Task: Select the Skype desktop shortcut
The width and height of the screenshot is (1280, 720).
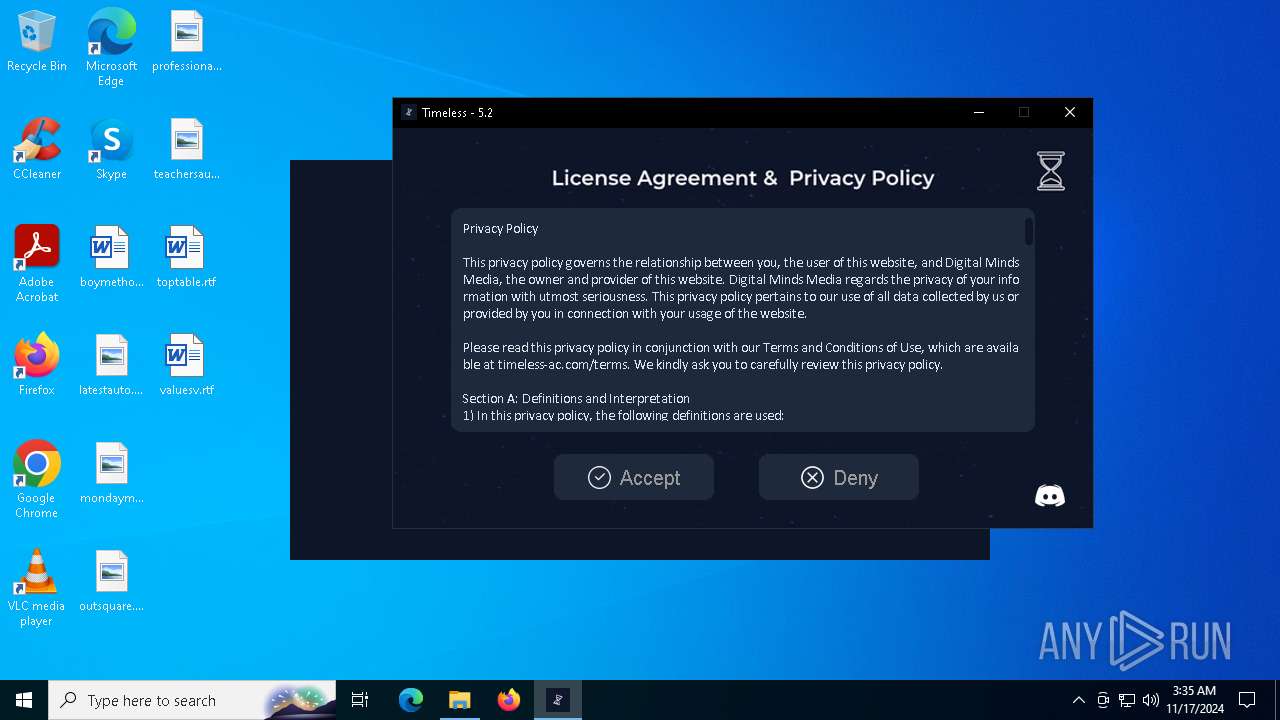Action: pyautogui.click(x=111, y=150)
